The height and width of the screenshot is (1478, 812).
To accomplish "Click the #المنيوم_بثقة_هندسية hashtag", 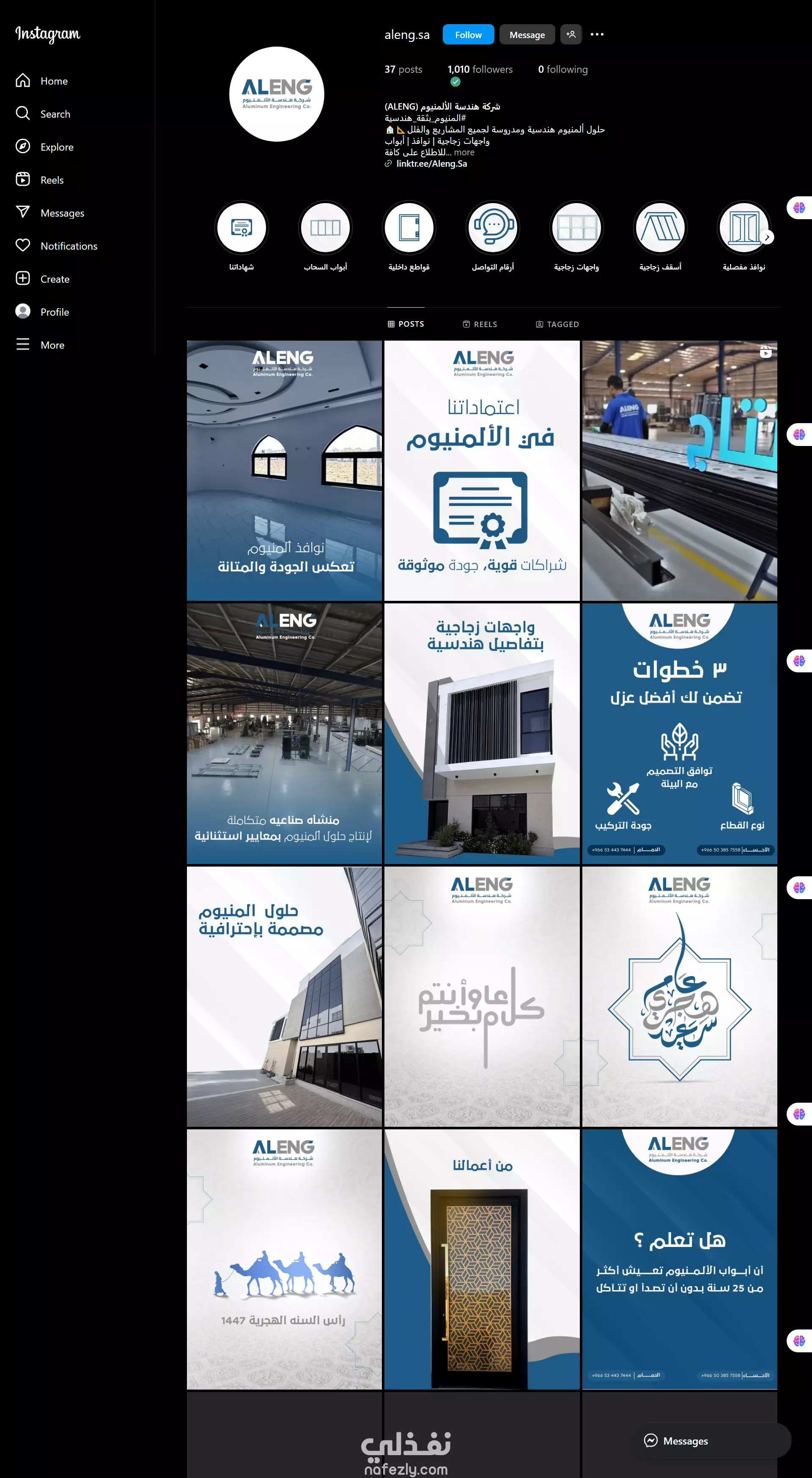I will coord(425,118).
